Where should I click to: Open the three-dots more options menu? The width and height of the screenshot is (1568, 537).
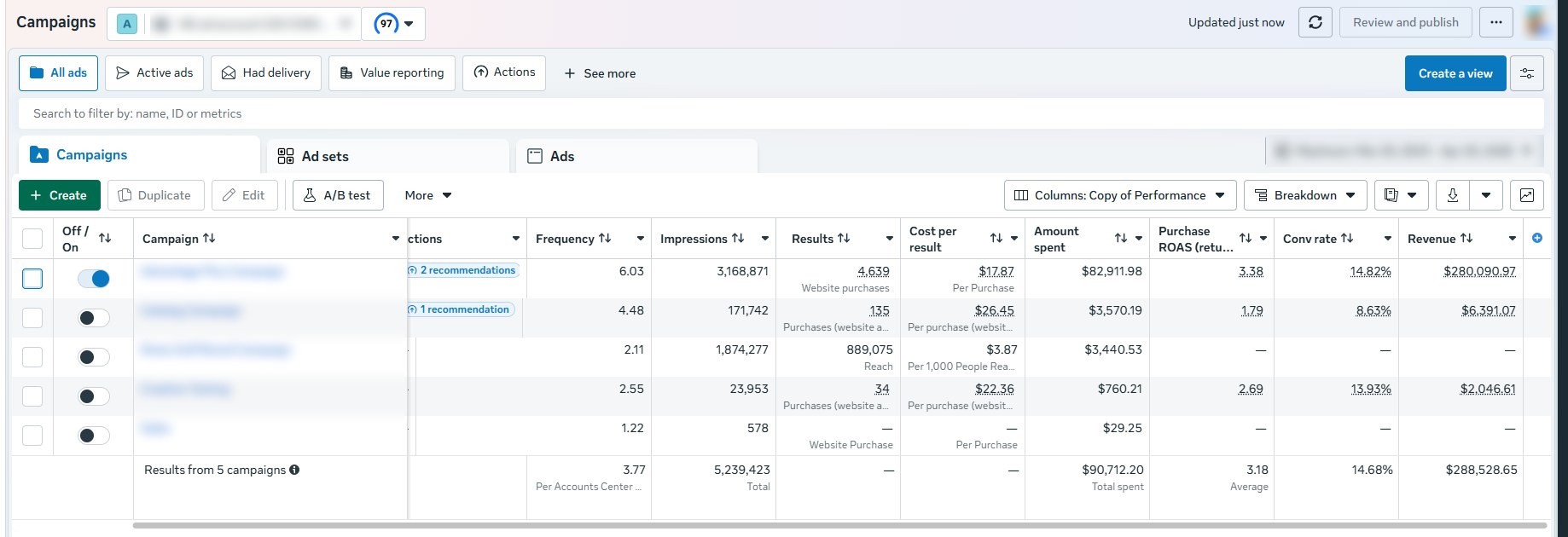pyautogui.click(x=1496, y=23)
